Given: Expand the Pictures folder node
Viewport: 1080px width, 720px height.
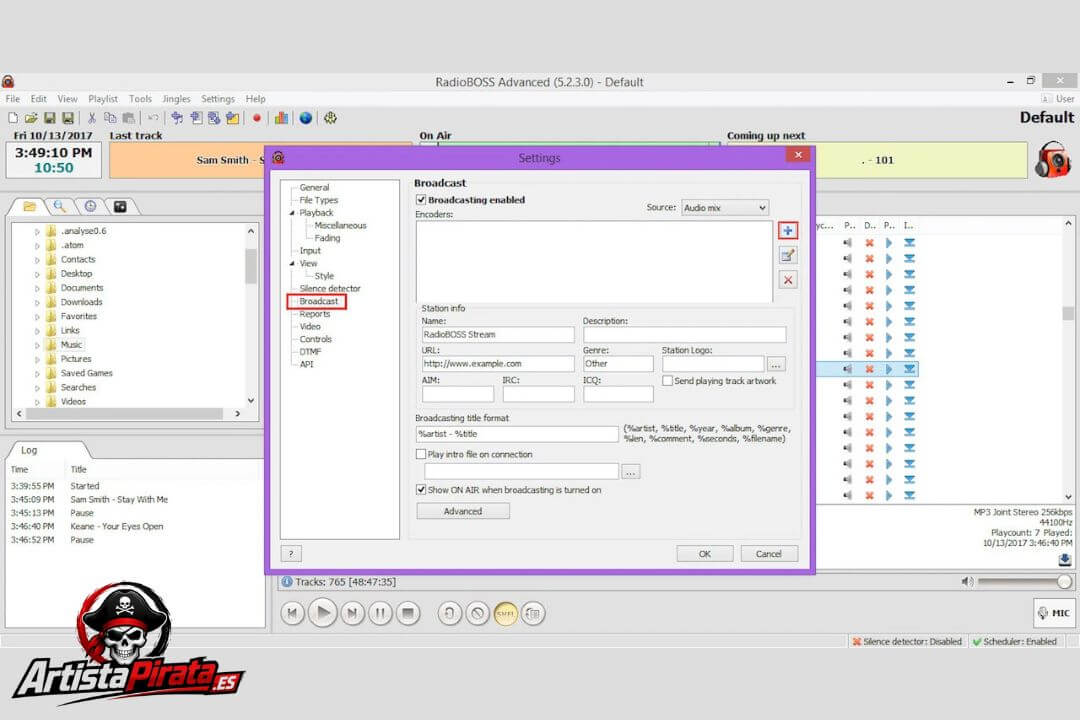Looking at the screenshot, I should (x=37, y=359).
